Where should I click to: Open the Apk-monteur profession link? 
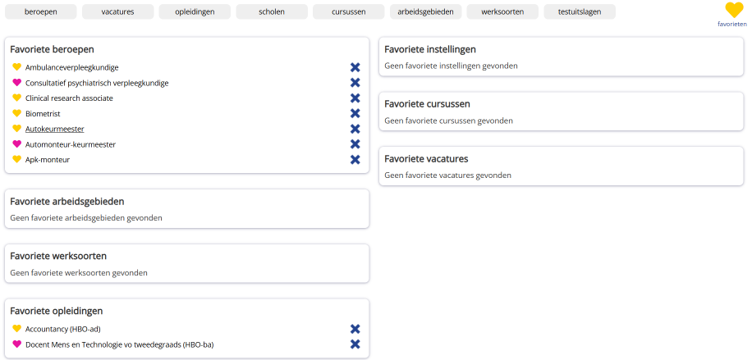(47, 160)
